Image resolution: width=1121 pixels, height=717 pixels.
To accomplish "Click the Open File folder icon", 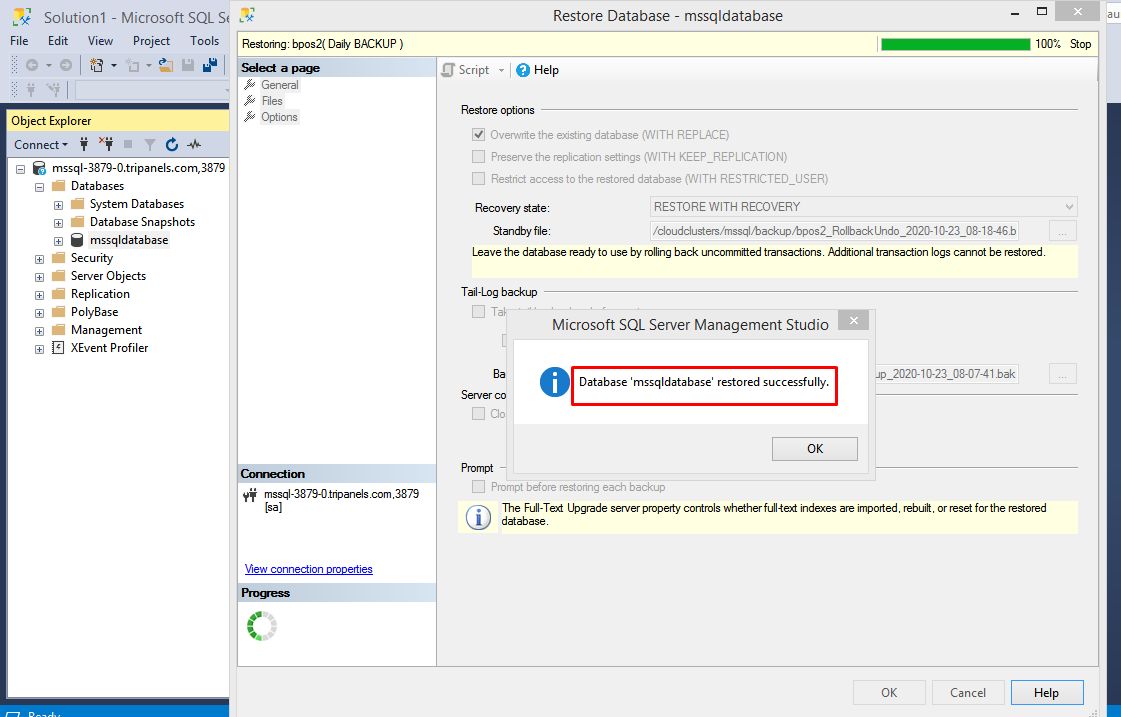I will [x=166, y=65].
